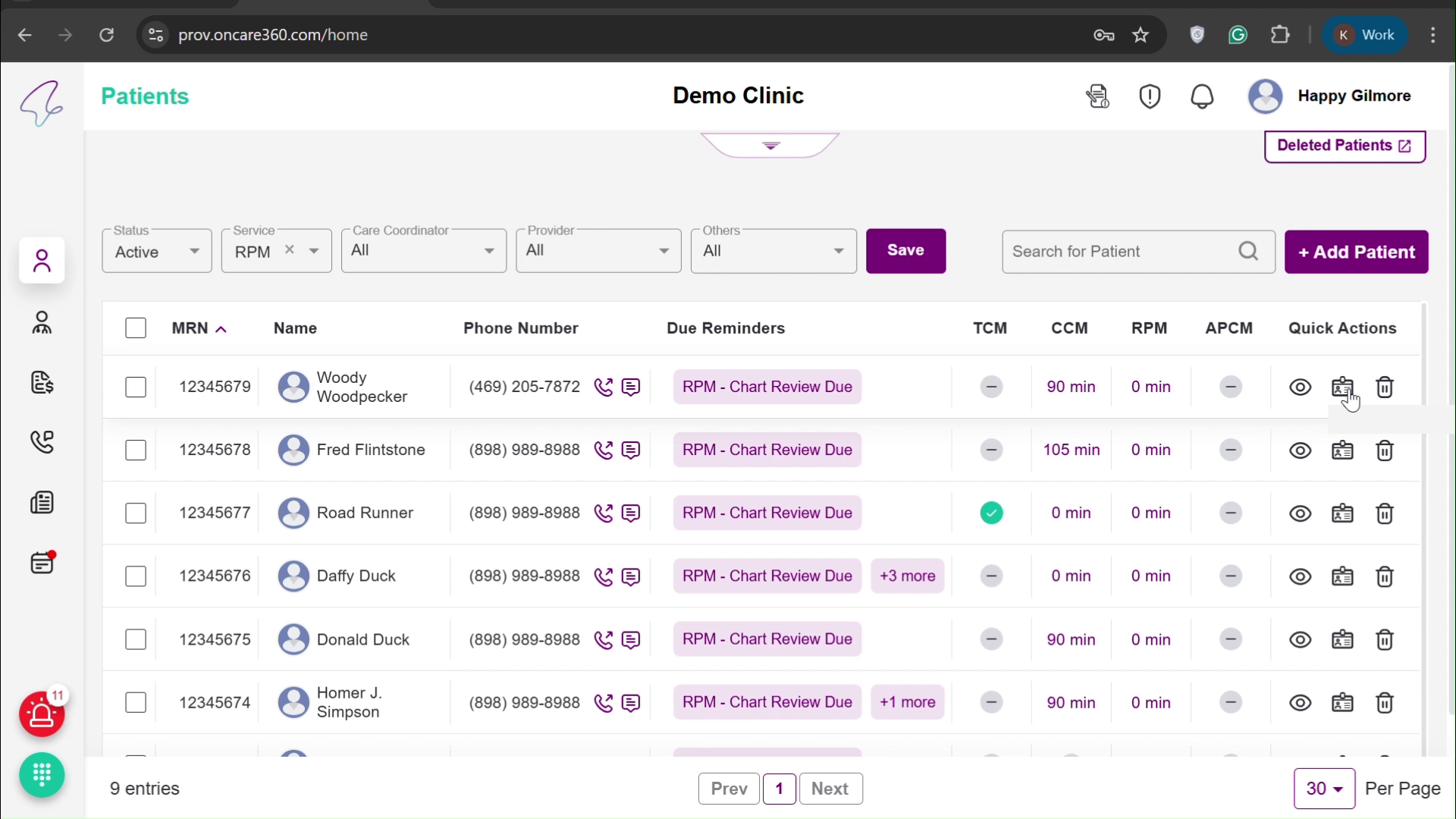Select the calendar icon with red notification dot
This screenshot has width=1456, height=819.
click(x=42, y=563)
